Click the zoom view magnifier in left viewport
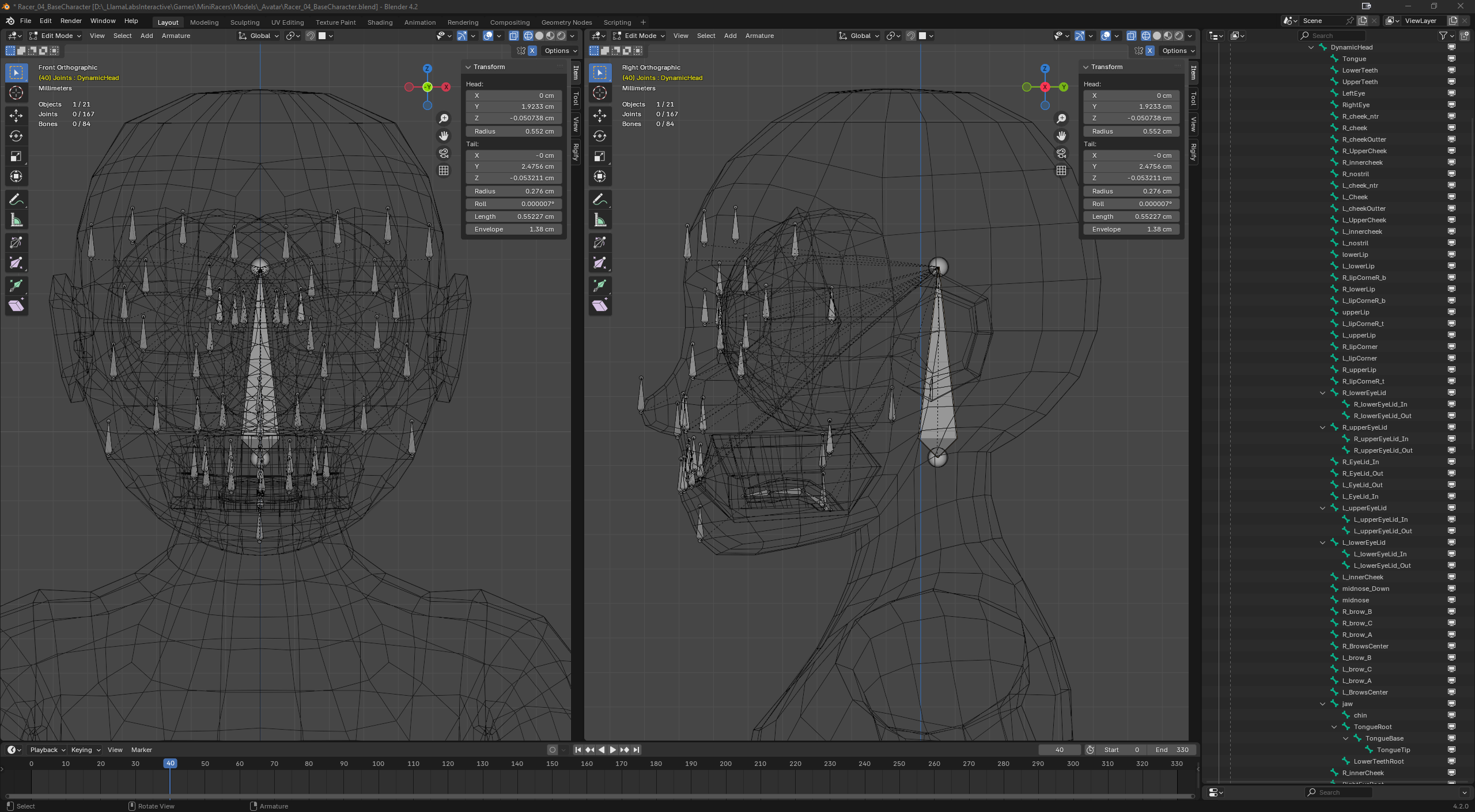The height and width of the screenshot is (812, 1475). 444,119
